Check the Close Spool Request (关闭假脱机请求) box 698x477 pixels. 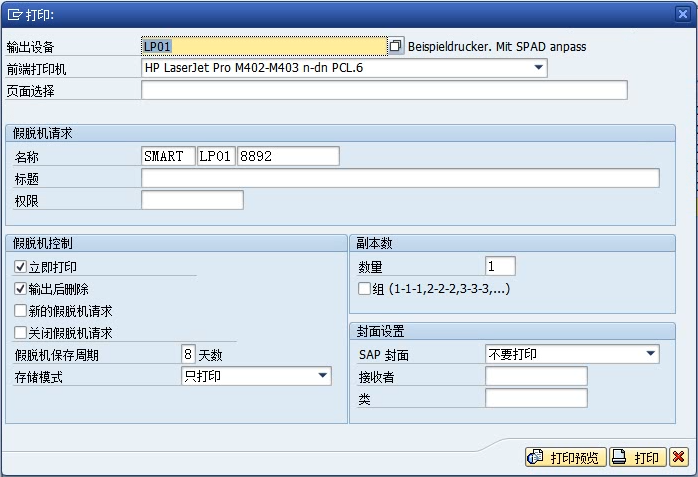(x=21, y=333)
